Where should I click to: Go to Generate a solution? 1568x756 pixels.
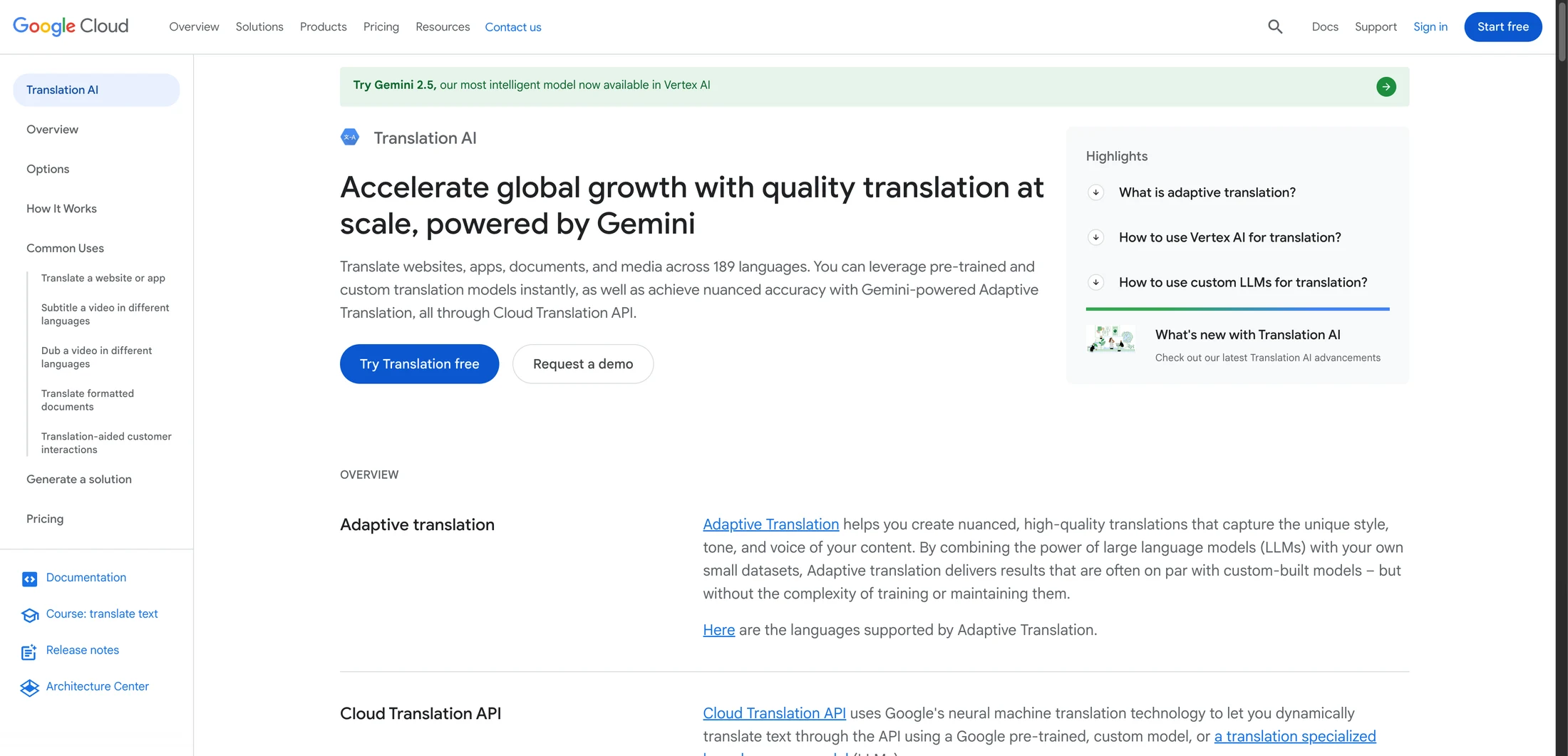[x=79, y=480]
